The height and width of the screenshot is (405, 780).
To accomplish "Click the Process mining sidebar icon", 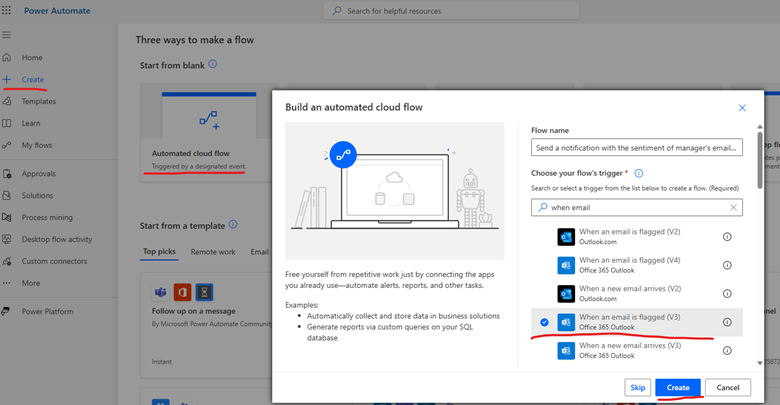I will pyautogui.click(x=8, y=217).
